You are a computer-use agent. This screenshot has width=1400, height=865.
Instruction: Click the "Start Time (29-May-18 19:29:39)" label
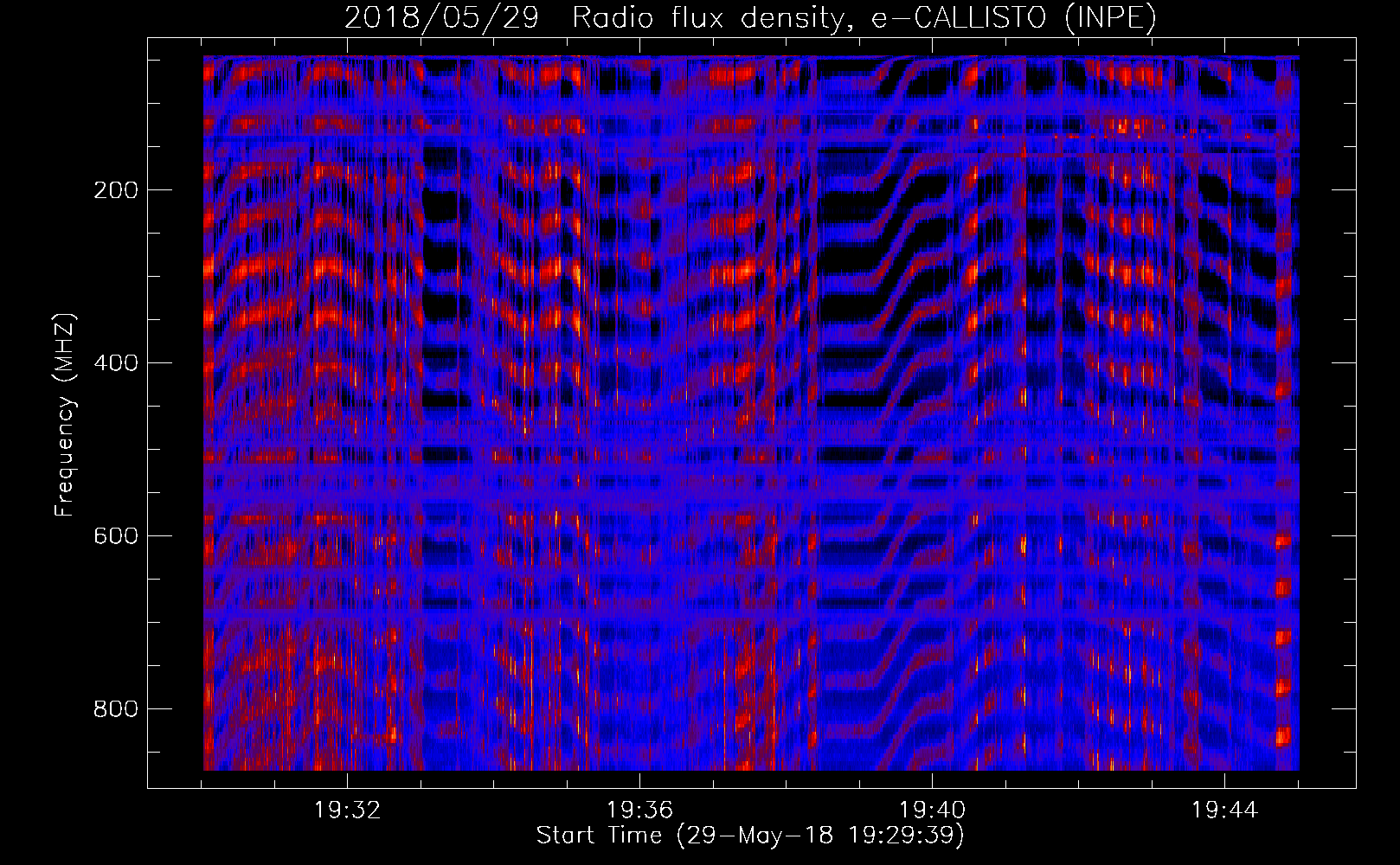click(x=750, y=836)
